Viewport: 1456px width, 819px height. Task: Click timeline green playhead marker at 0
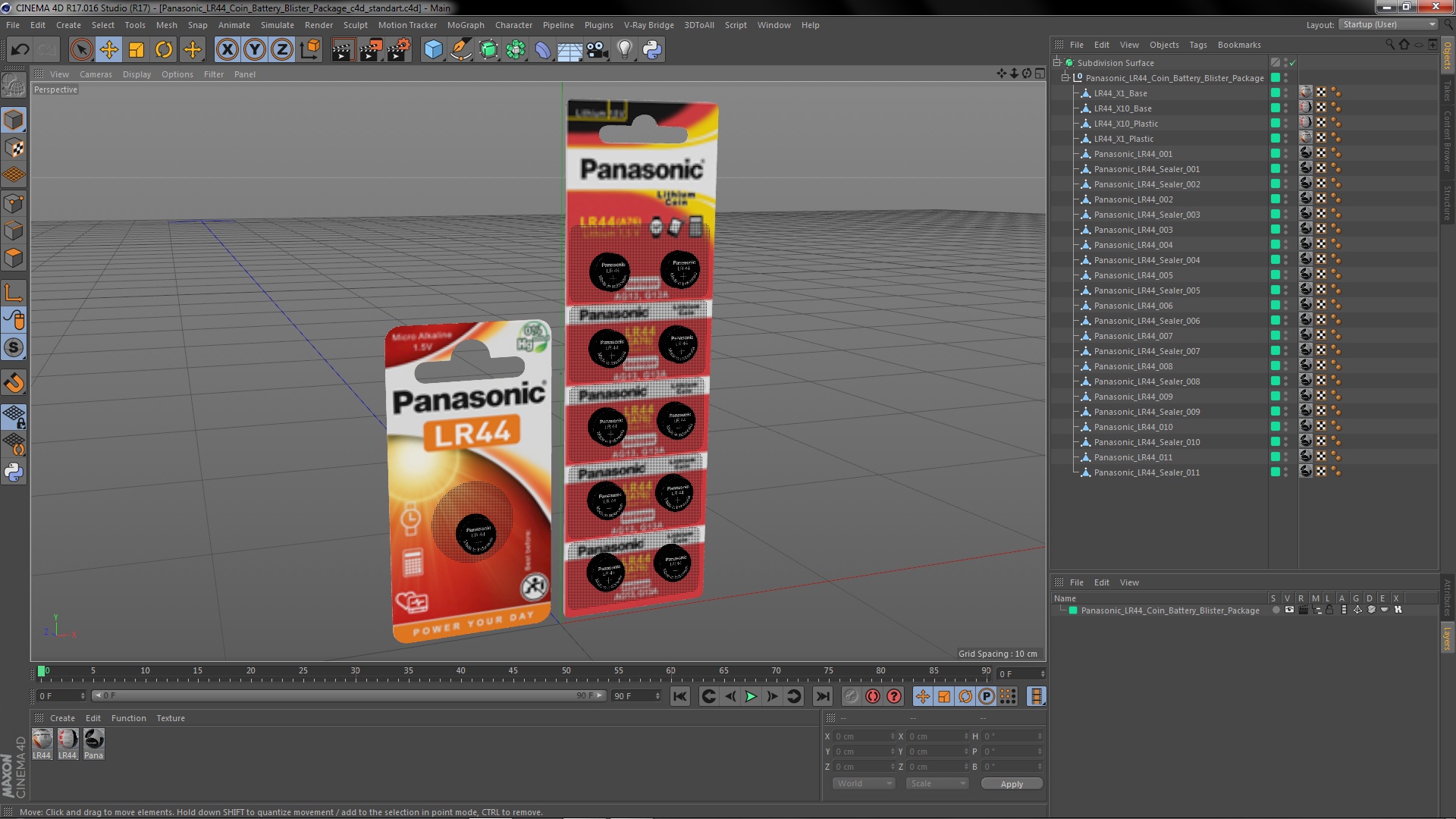42,671
